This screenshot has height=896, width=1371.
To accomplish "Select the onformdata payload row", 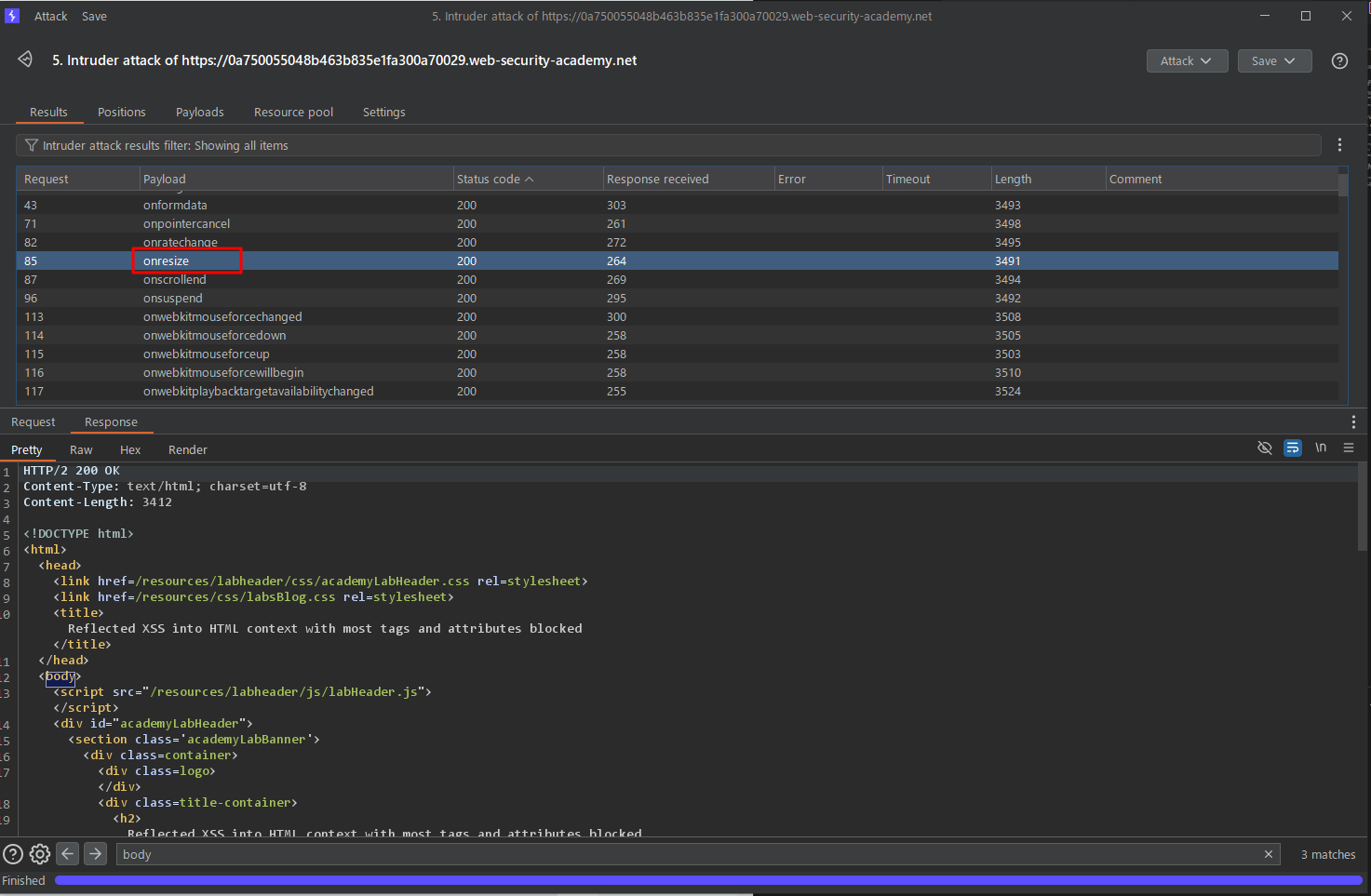I will 678,205.
